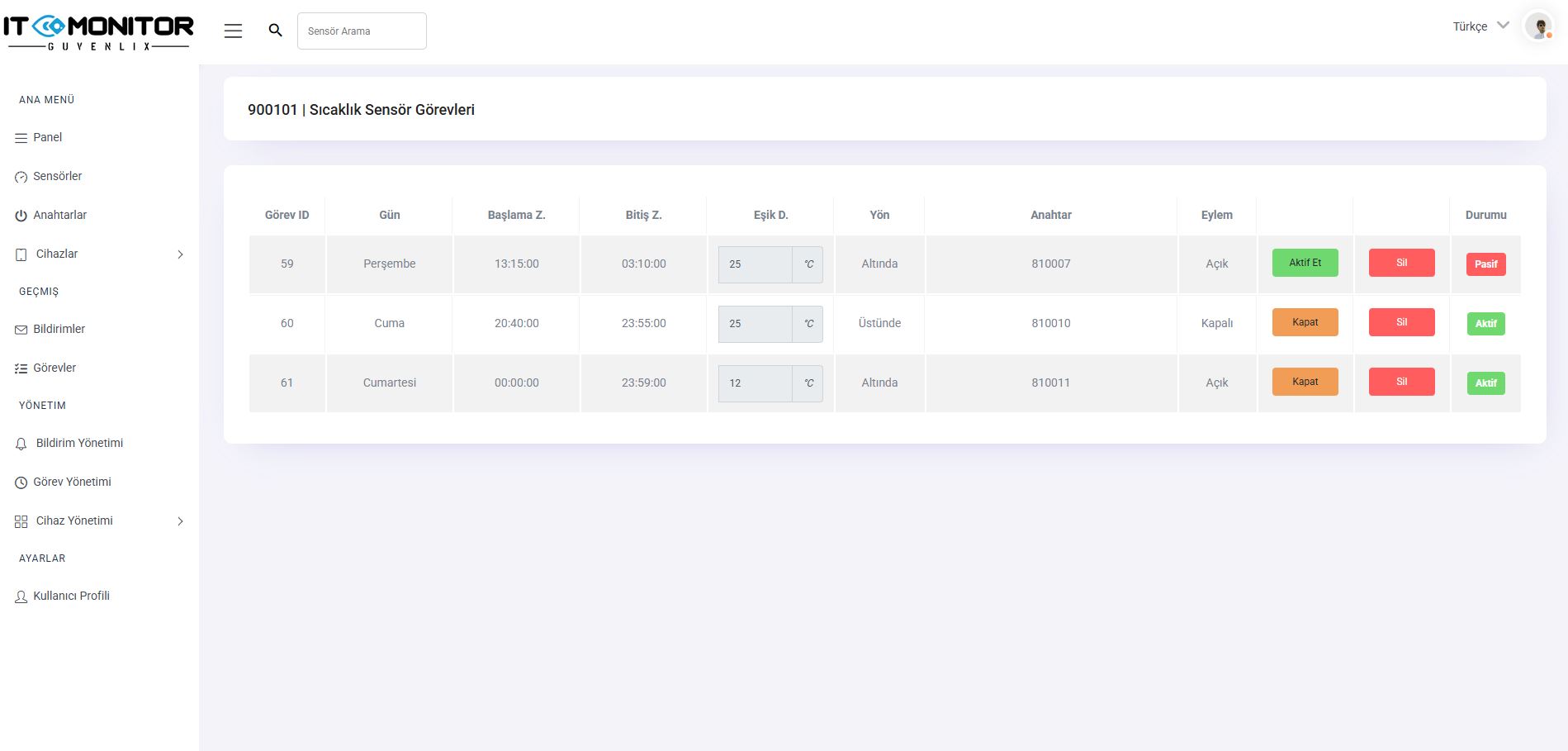The width and height of the screenshot is (1568, 751).
Task: Expand the Cihazlar submenu
Action: pos(180,254)
